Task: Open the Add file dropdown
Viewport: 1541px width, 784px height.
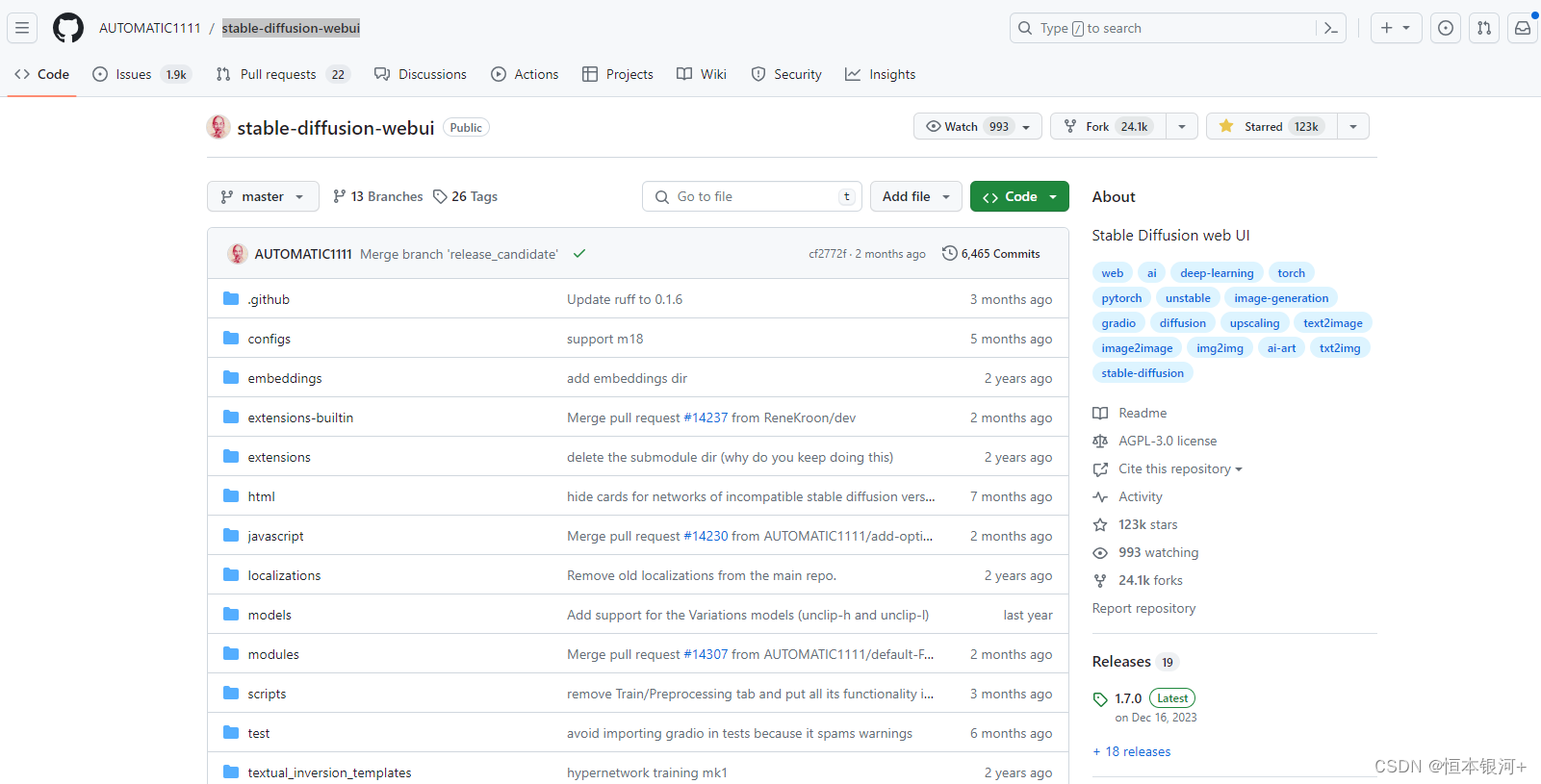Action: [915, 196]
